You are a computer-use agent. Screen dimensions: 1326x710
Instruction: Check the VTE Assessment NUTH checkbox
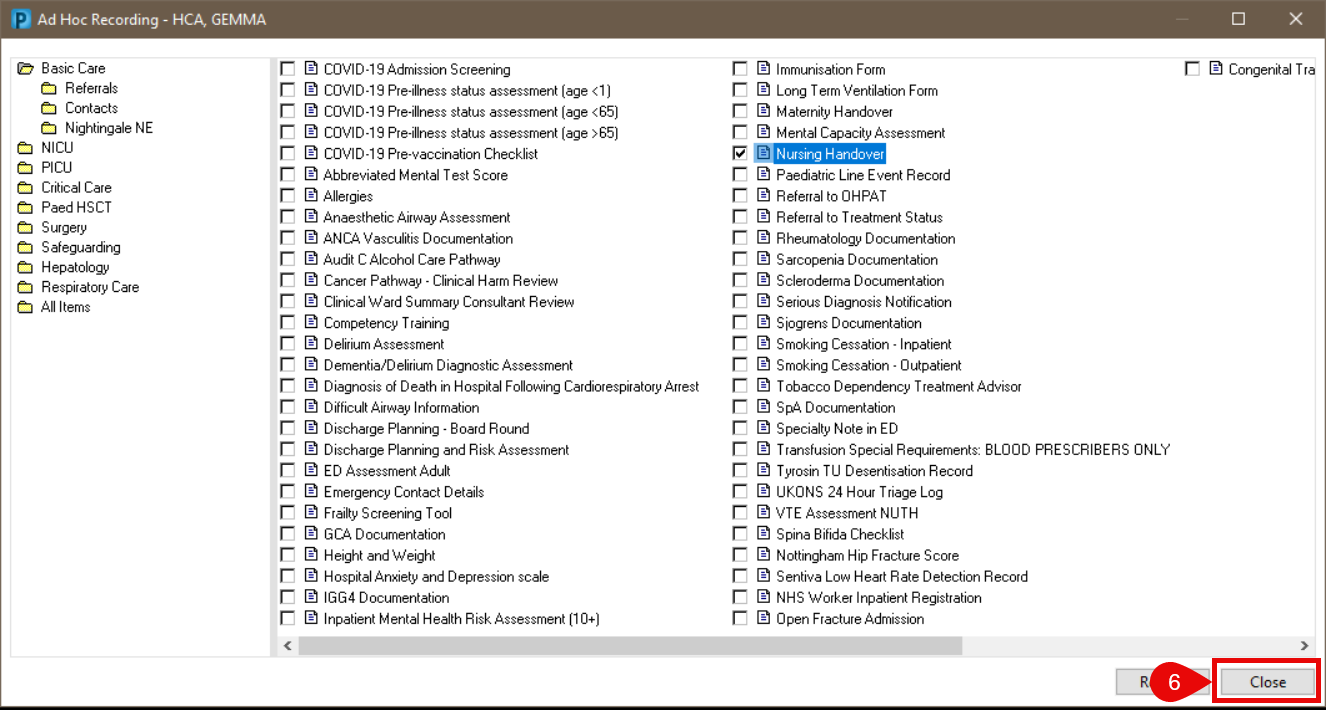pyautogui.click(x=740, y=513)
